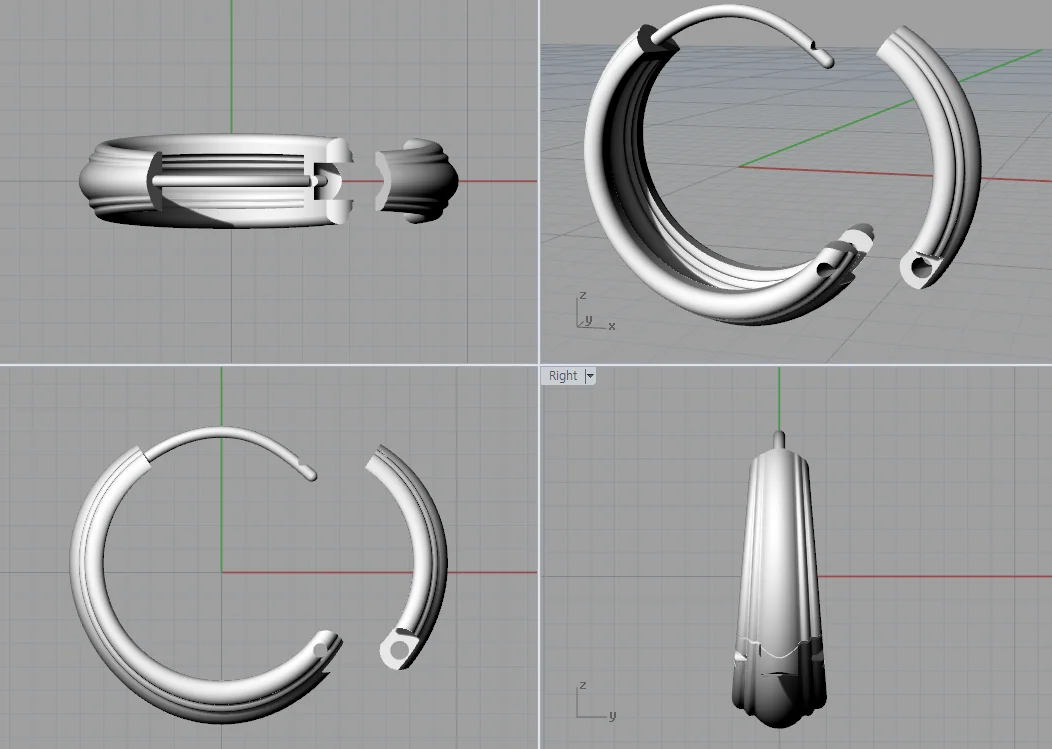Viewport: 1052px width, 749px height.
Task: Click the horizontal pin rod inside top-left cutaway
Action: [x=230, y=179]
